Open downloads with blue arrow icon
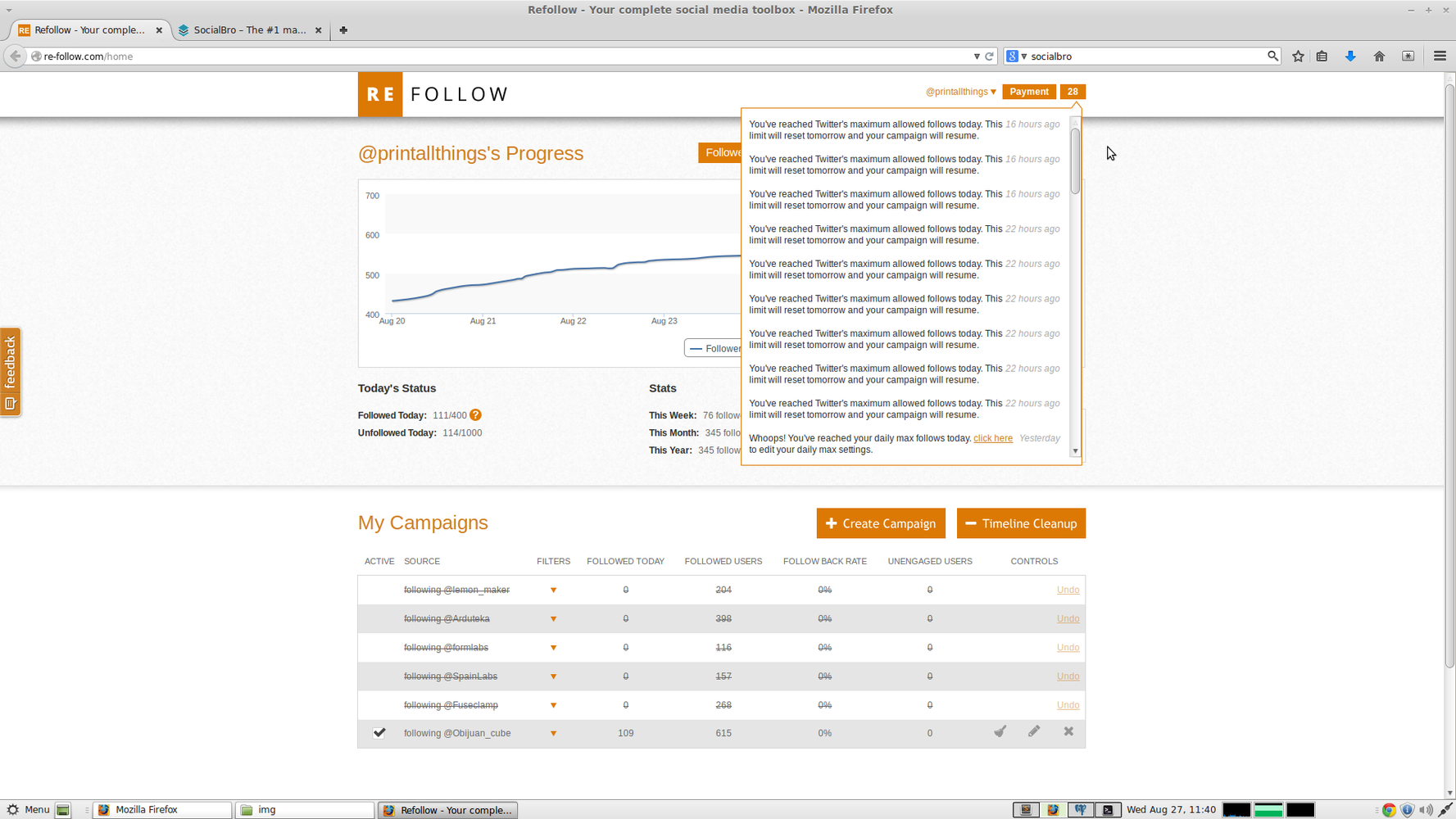 1350,57
